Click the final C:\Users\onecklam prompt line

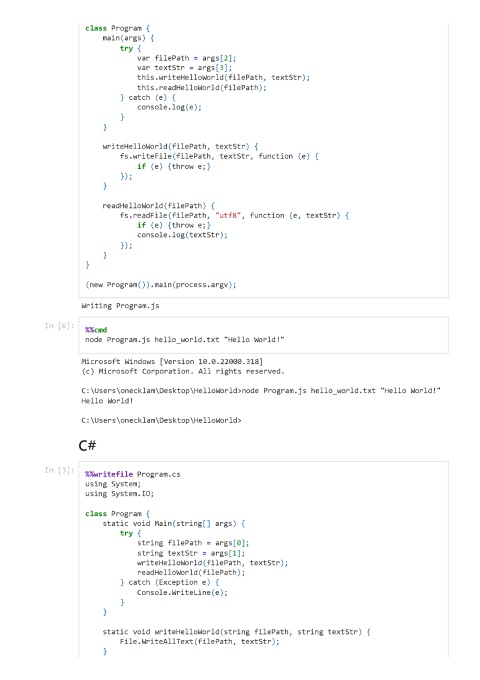pyautogui.click(x=161, y=420)
